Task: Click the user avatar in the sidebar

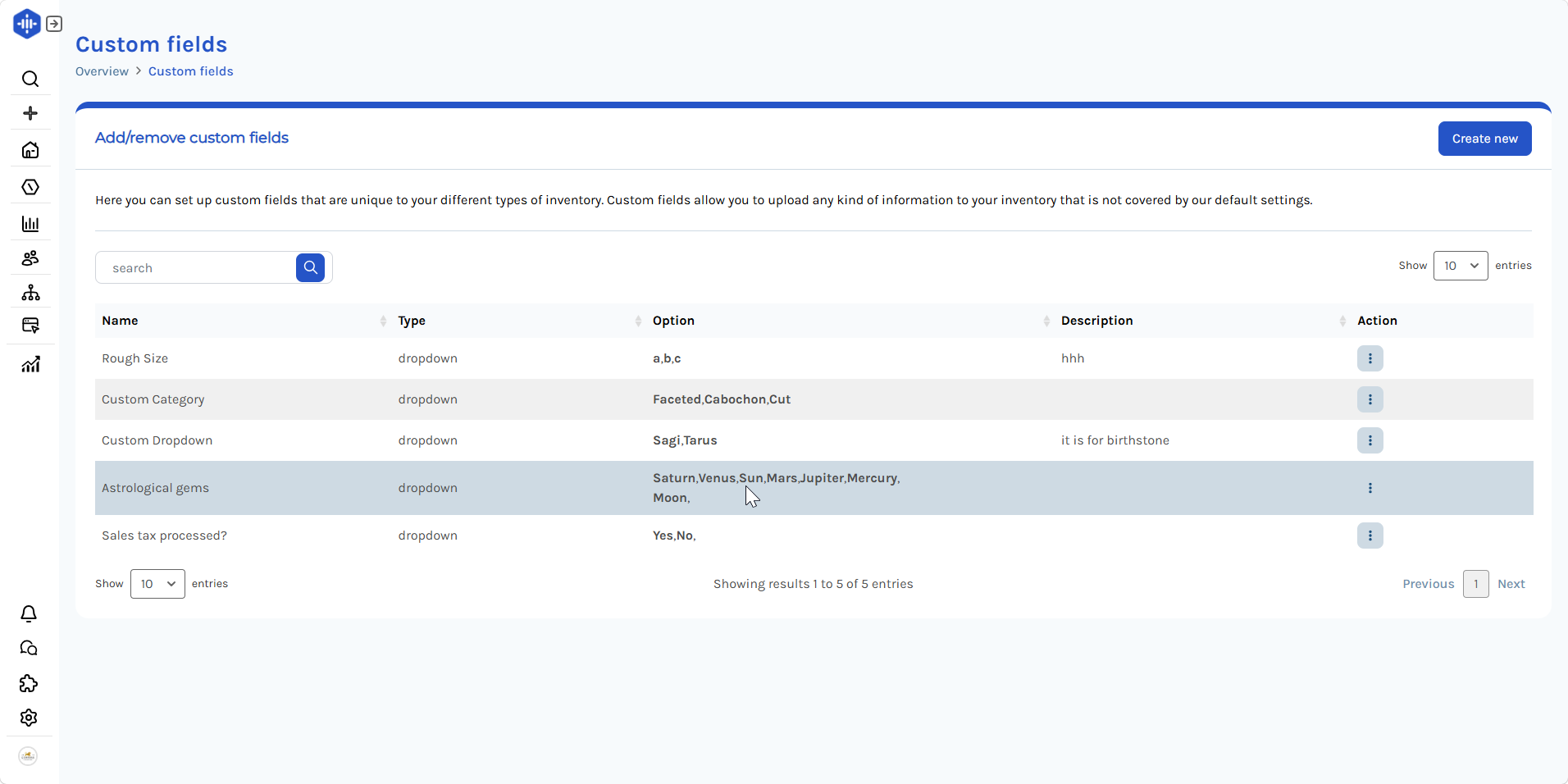Action: click(28, 756)
